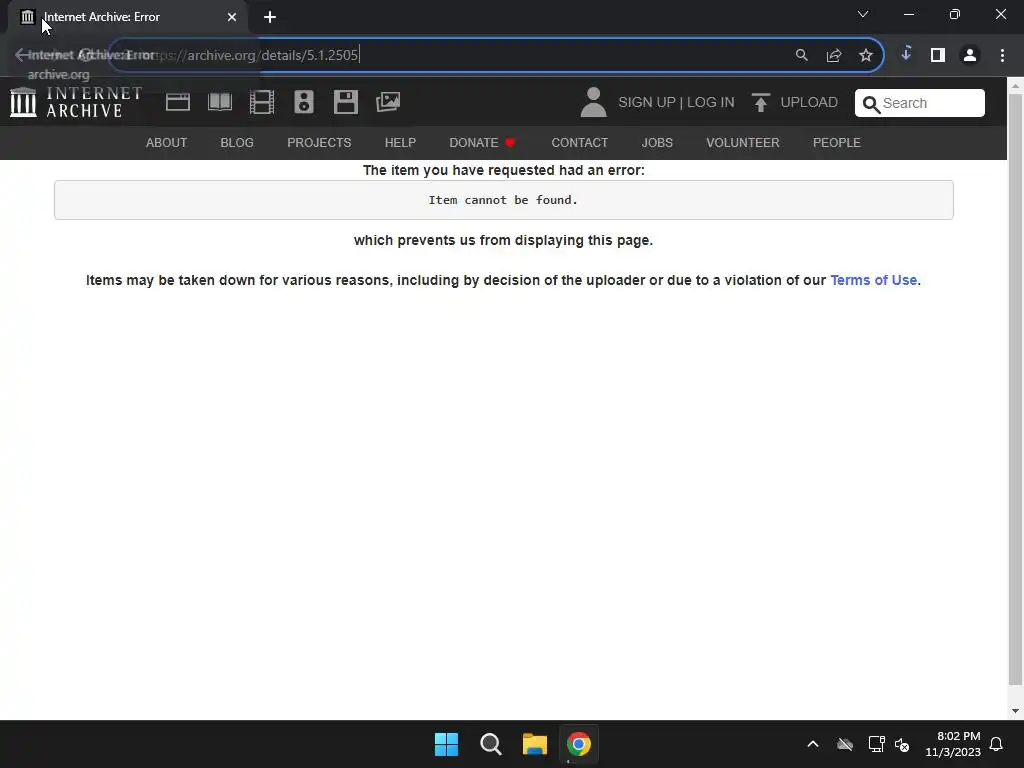The width and height of the screenshot is (1024, 768).
Task: Click the user avatar icon
Action: pyautogui.click(x=593, y=103)
